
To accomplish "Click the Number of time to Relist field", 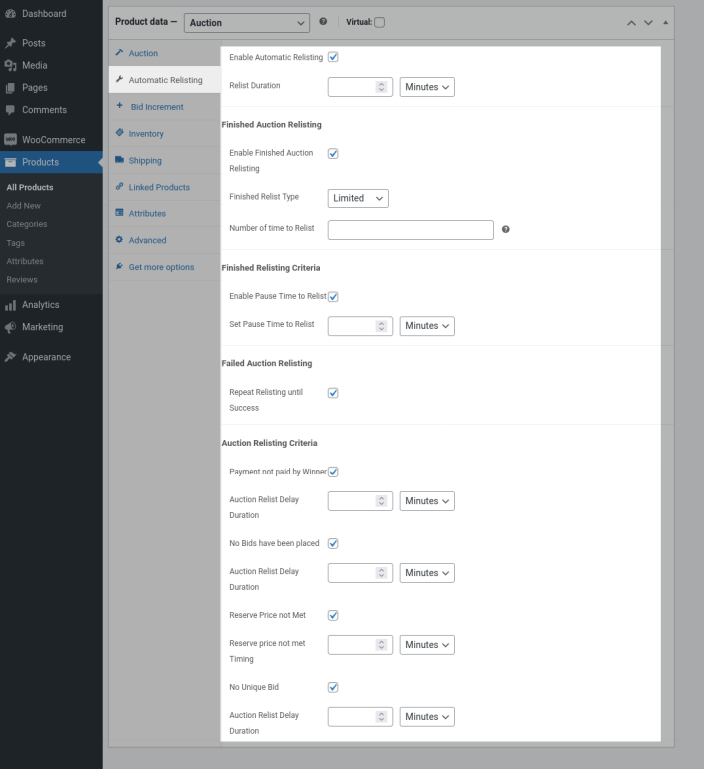I will [410, 230].
